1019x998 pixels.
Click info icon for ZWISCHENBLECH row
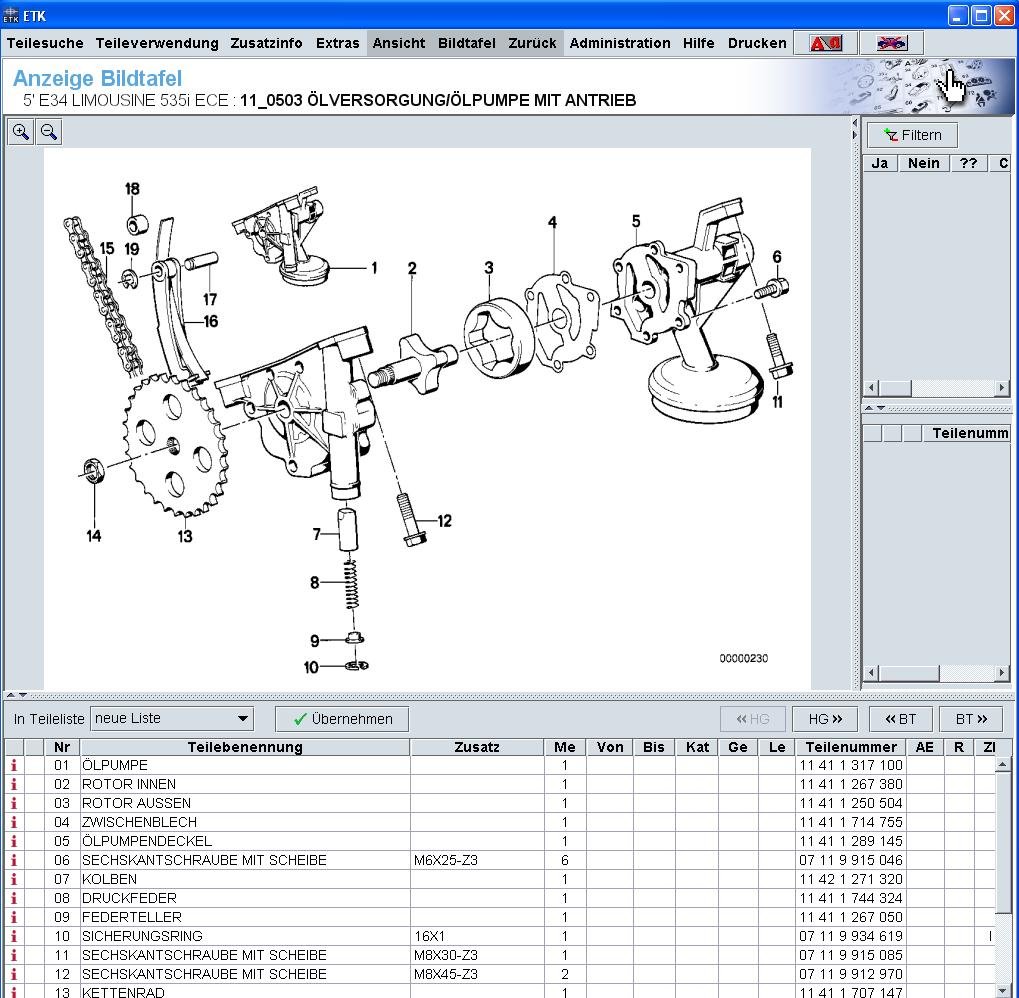[x=14, y=822]
